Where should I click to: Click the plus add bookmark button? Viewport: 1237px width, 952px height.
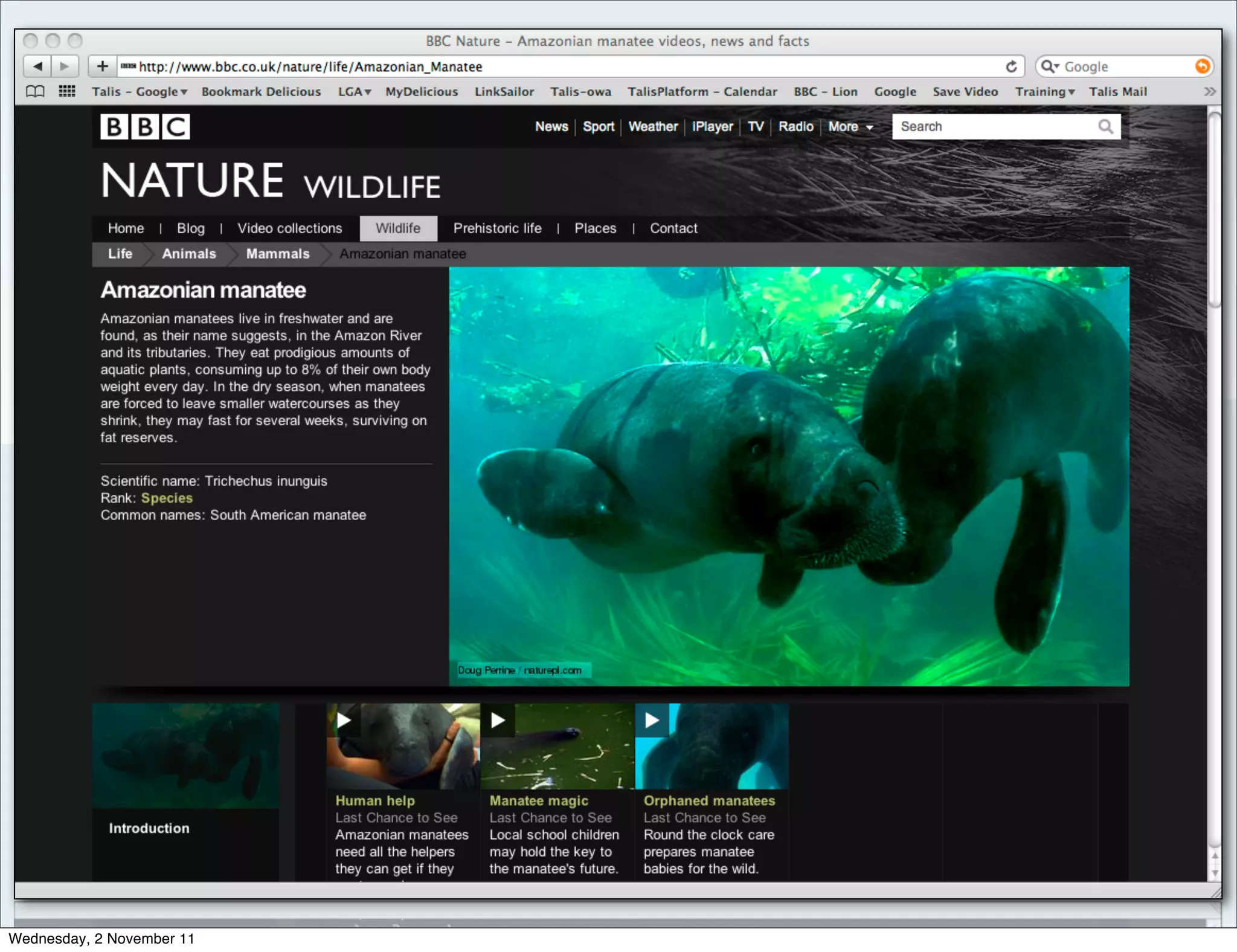tap(102, 66)
